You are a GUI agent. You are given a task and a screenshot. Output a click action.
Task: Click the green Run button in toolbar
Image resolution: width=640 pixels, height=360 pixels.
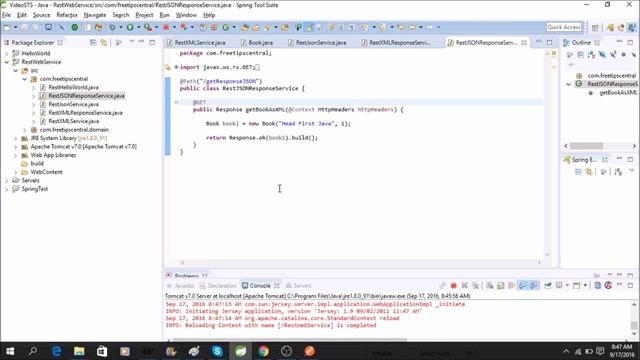130,27
